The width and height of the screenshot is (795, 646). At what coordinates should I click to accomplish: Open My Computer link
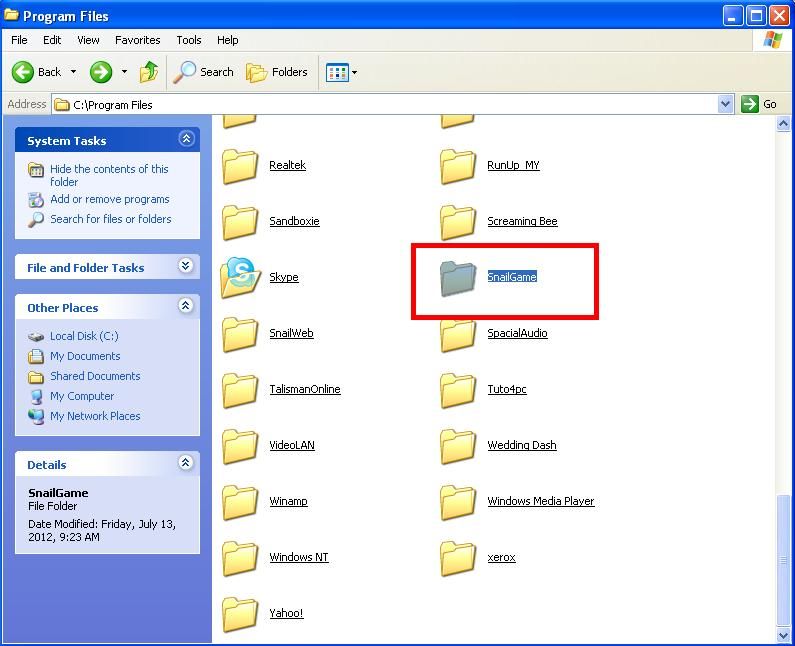click(x=82, y=396)
